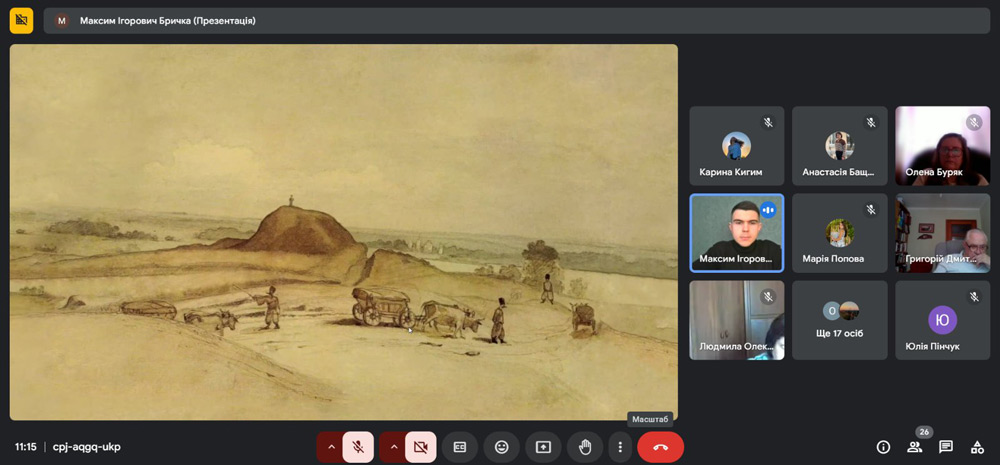1000x465 pixels.
Task: Open more options three-dot menu
Action: coord(620,447)
